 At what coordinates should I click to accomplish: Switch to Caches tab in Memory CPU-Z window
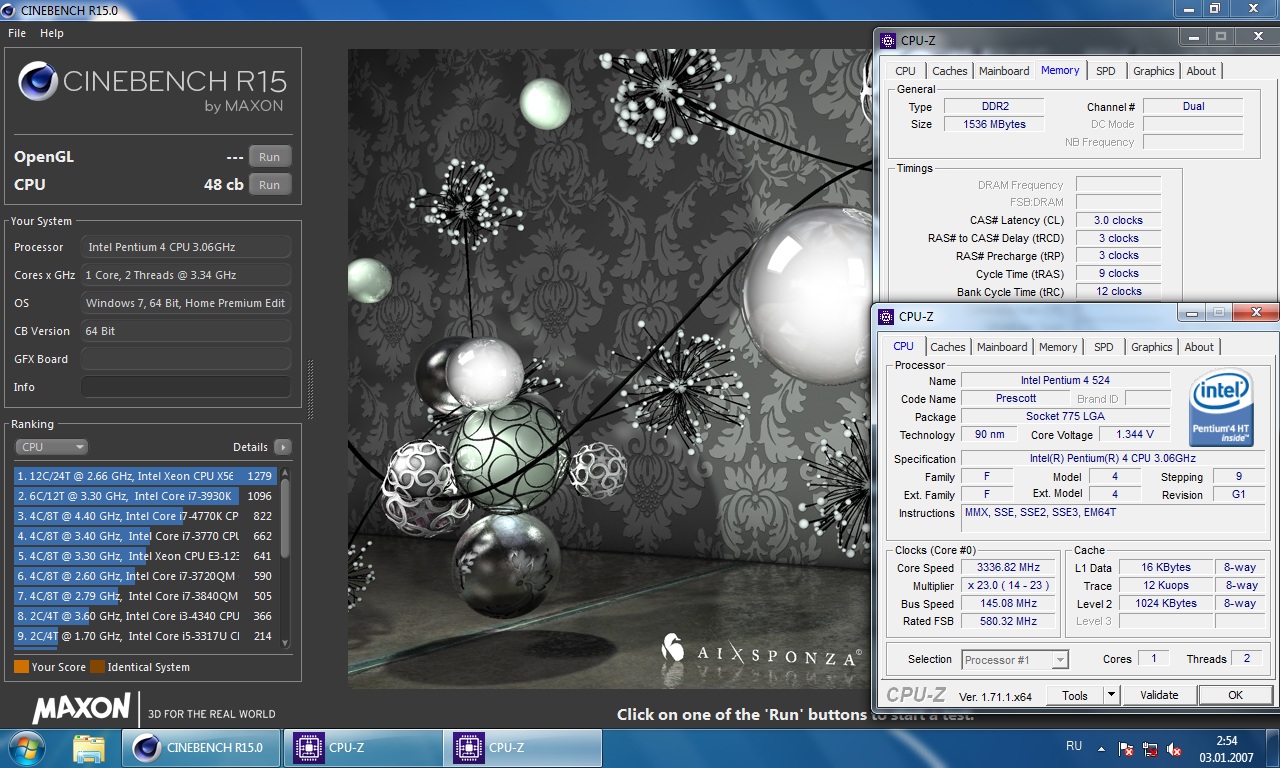point(950,71)
